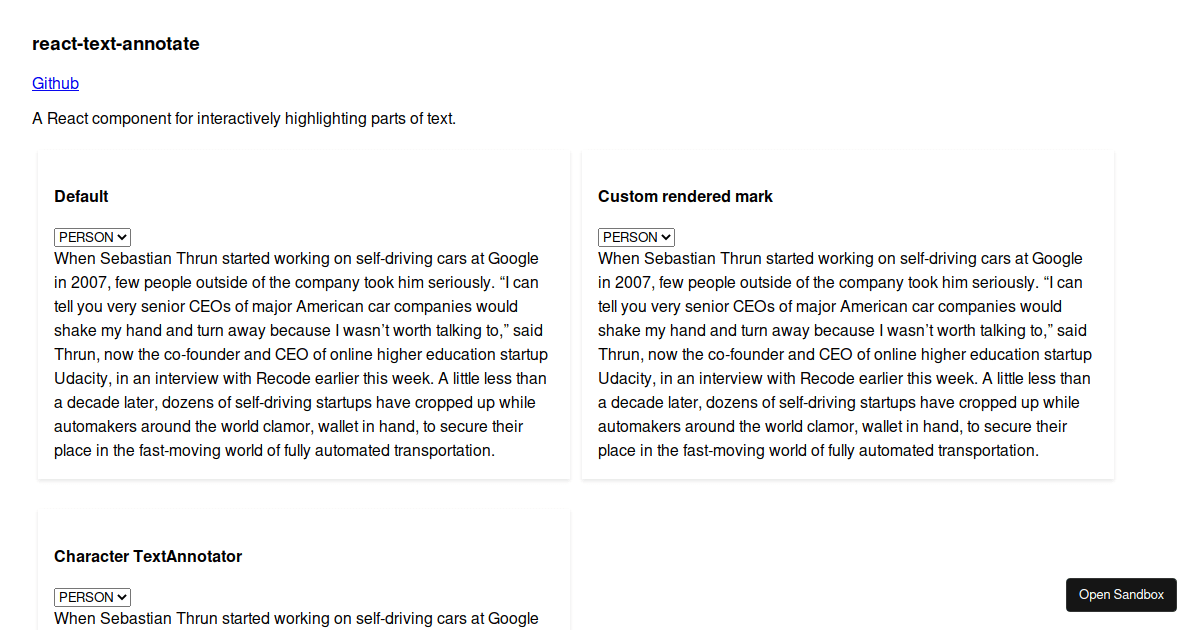Highlight Sebastian in Custom rendered mark panel
The height and width of the screenshot is (630, 1200).
coord(681,259)
